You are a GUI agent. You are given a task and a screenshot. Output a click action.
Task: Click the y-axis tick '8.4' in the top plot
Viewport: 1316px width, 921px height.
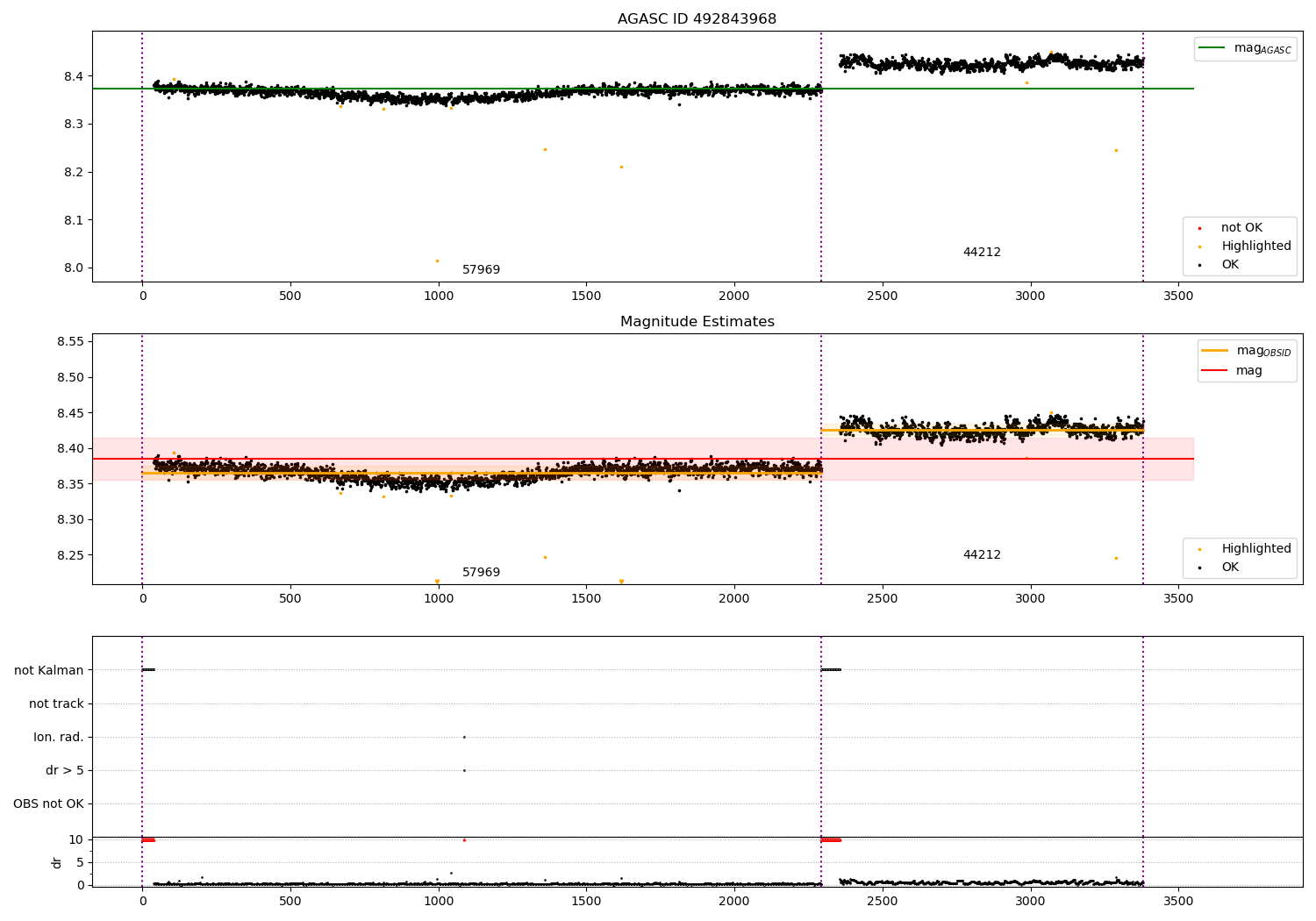pyautogui.click(x=74, y=76)
